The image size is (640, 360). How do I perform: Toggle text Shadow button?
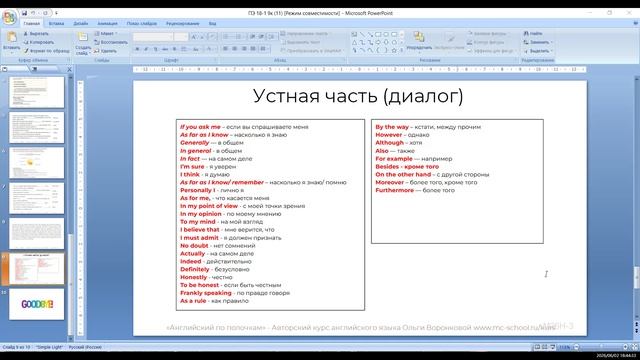tap(174, 49)
